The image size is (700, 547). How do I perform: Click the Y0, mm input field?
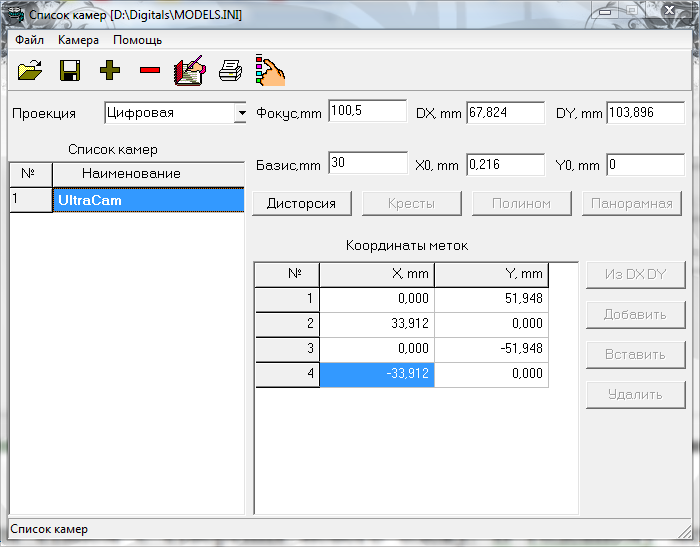click(646, 165)
